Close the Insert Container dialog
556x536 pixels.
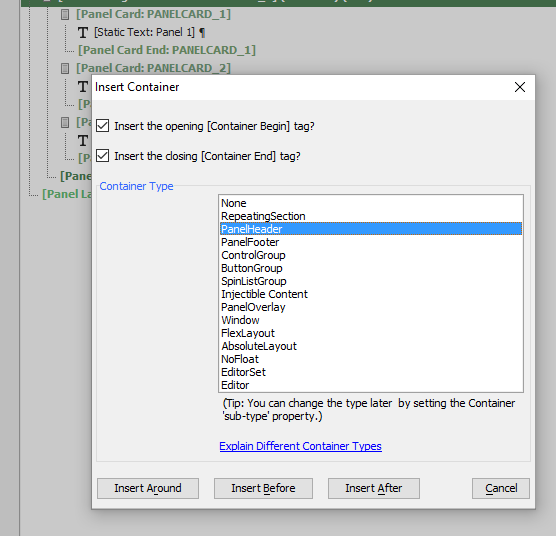[519, 87]
